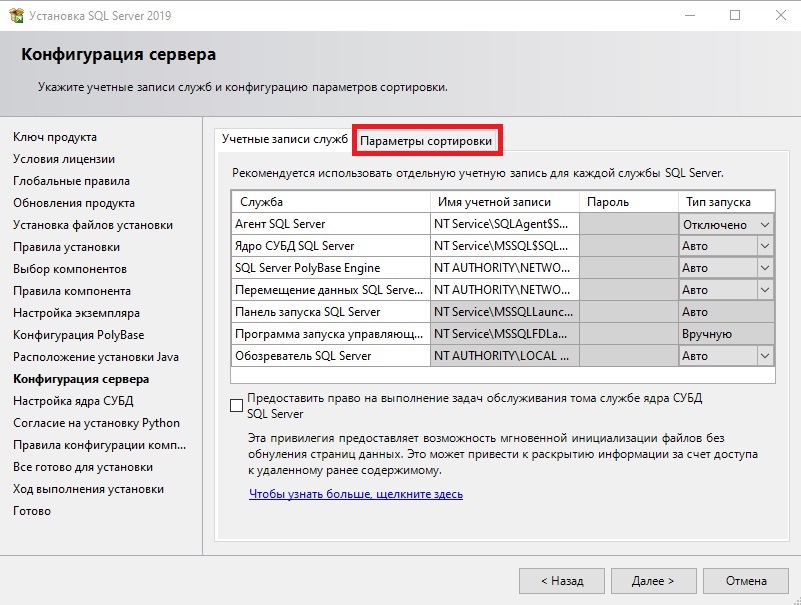Click the NT Service\MSSQLFDLa... account cell
Image resolution: width=801 pixels, height=605 pixels.
[x=505, y=334]
